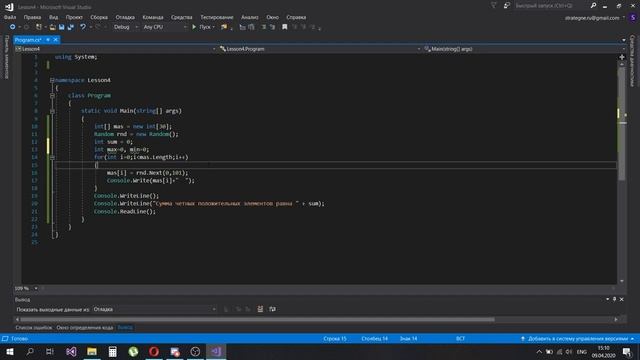The height and width of the screenshot is (360, 640).
Task: Open the Средства menu
Action: (182, 17)
